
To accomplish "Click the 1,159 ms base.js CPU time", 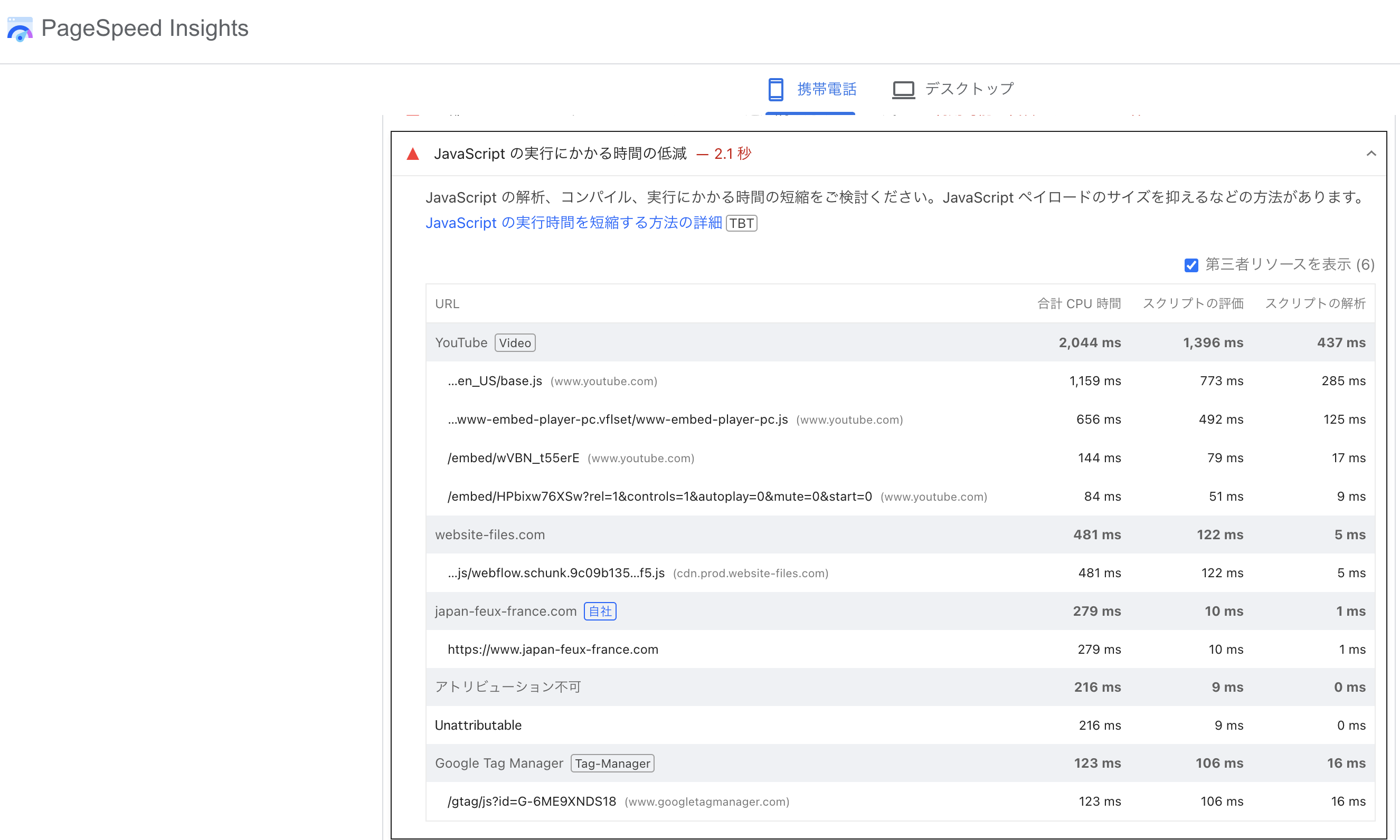I will pos(1095,381).
